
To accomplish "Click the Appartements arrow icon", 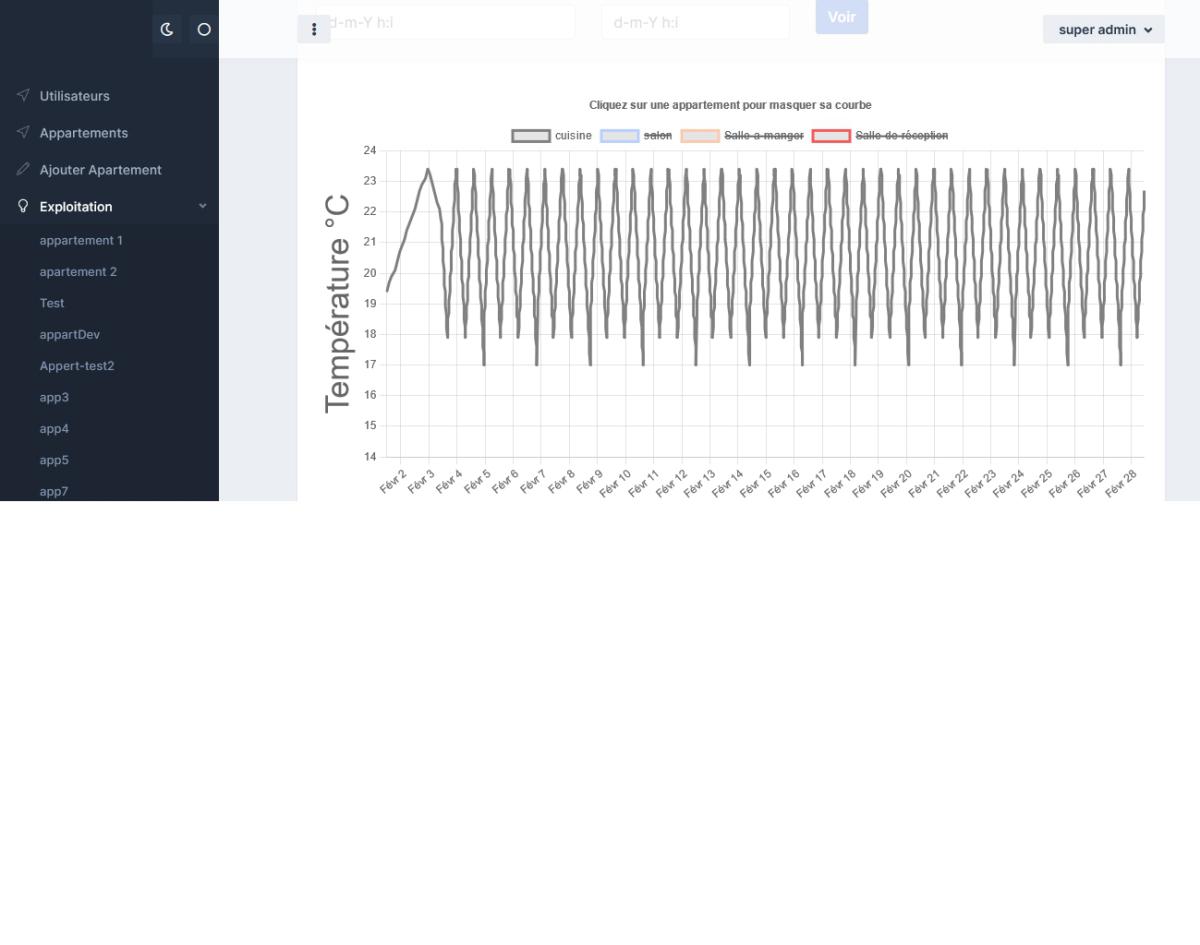I will (x=23, y=133).
